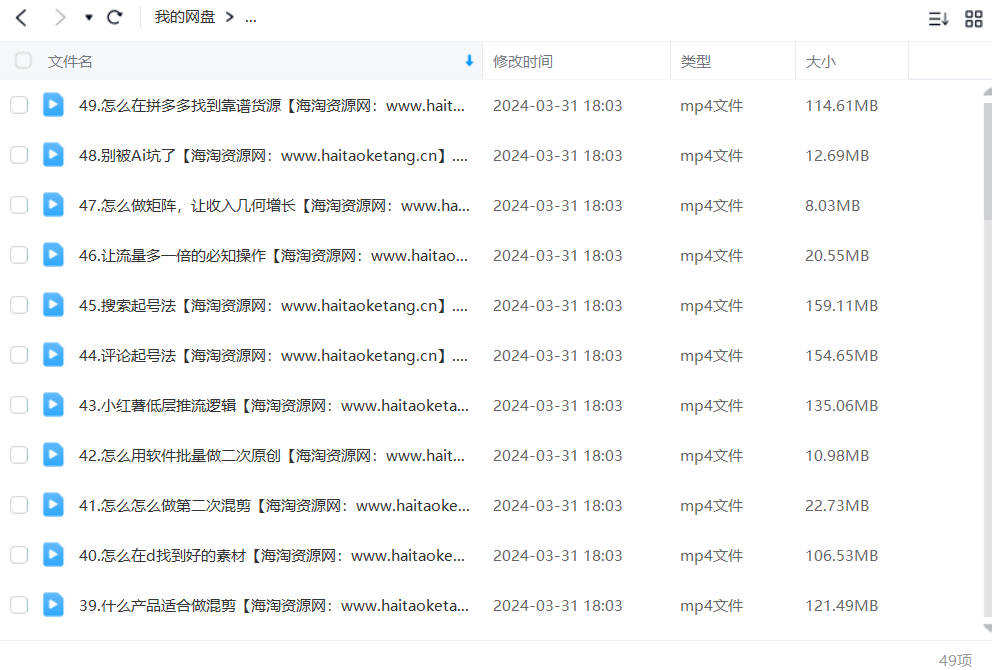Select checkbox for 40.怎么在d找到好的素材

[x=19, y=555]
